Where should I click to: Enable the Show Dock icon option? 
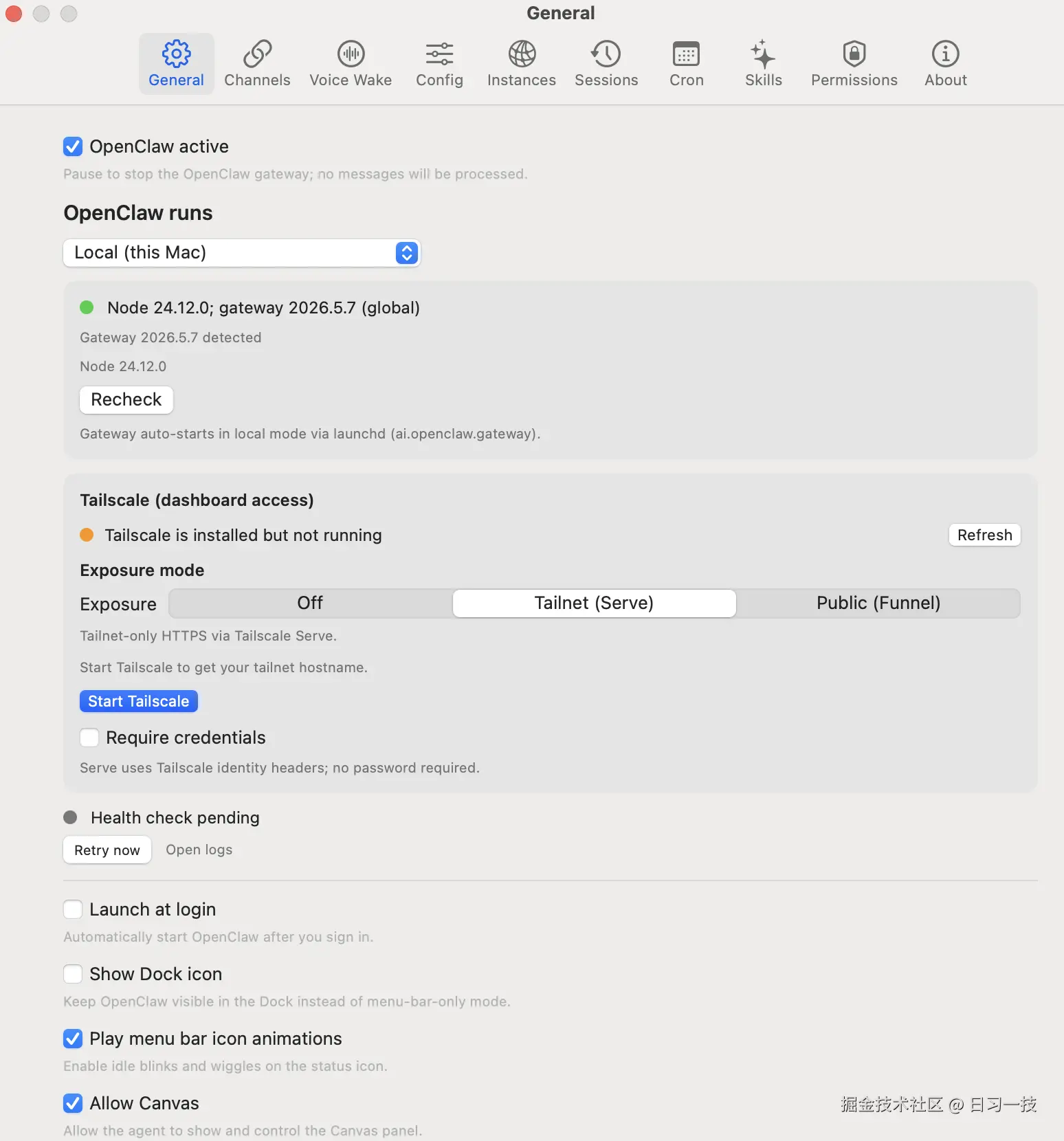73,974
